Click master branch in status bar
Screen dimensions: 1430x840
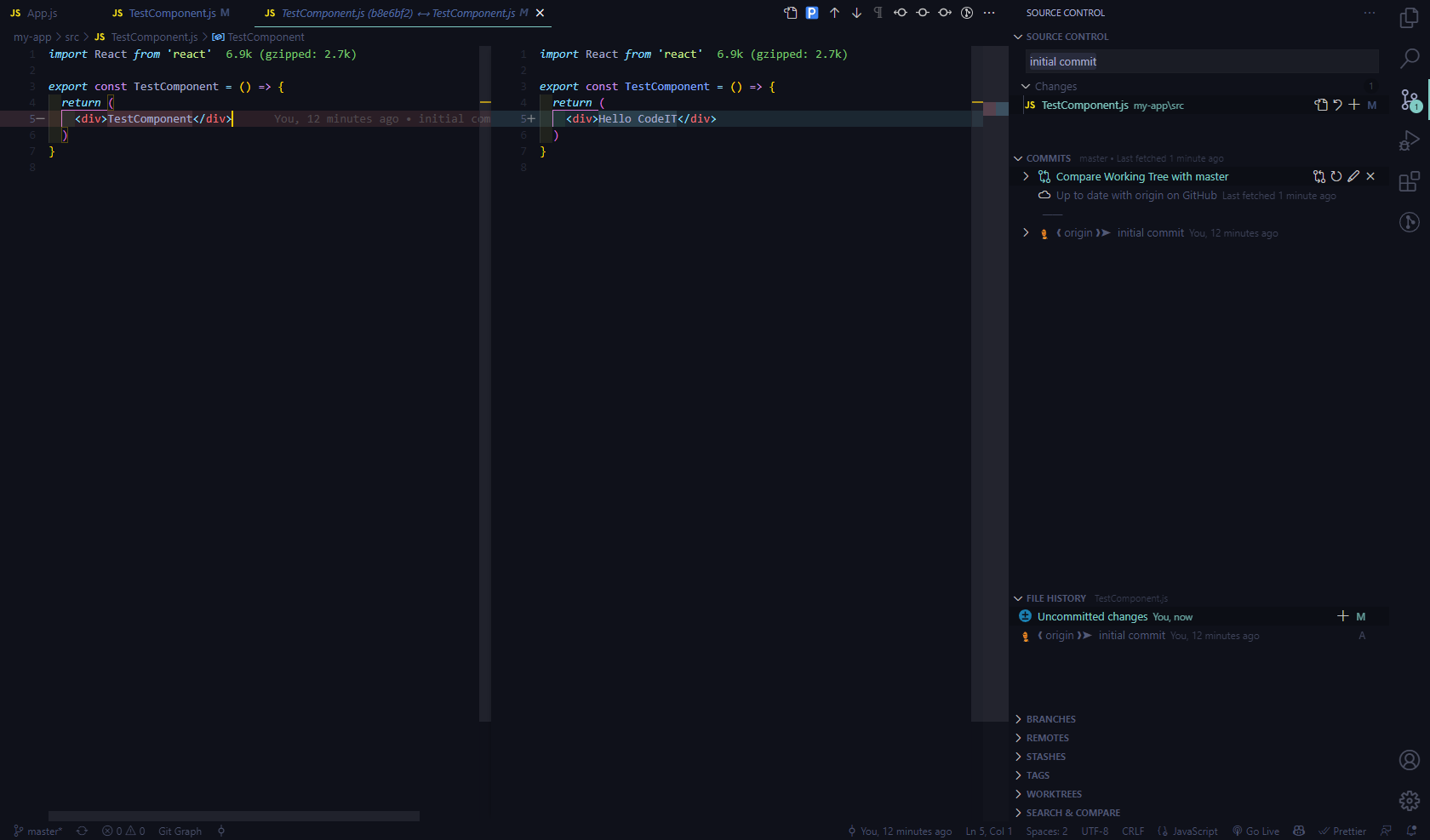(38, 831)
